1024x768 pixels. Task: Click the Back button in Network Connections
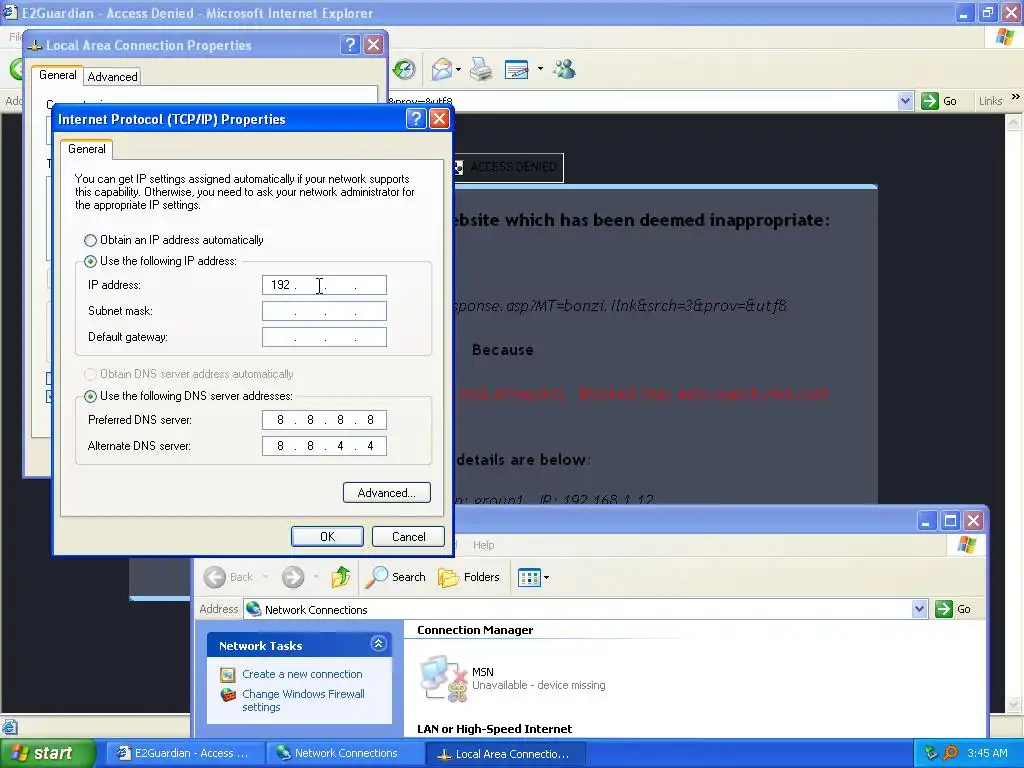tap(228, 577)
